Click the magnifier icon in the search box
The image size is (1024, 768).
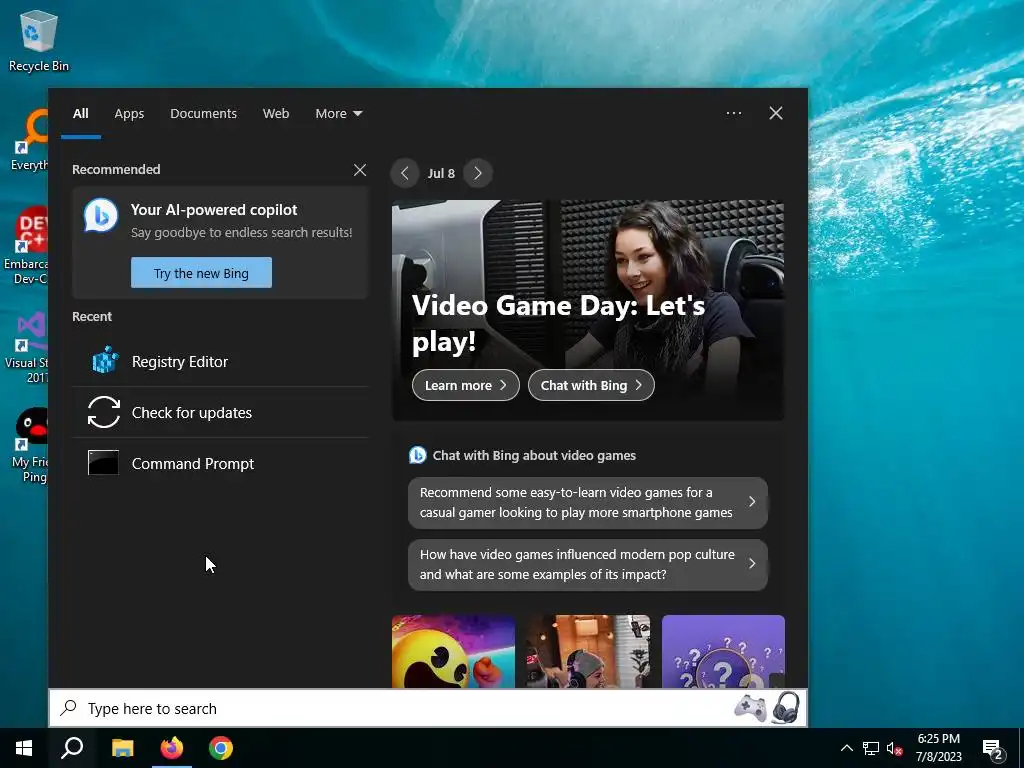click(69, 708)
